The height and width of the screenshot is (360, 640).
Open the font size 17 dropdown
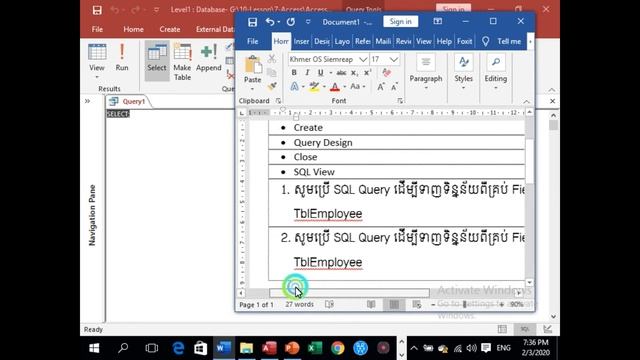point(393,60)
